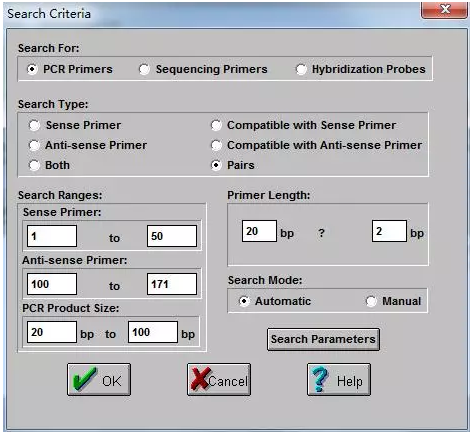470x434 pixels.
Task: Select Hybridization Probes radio button
Action: [301, 69]
